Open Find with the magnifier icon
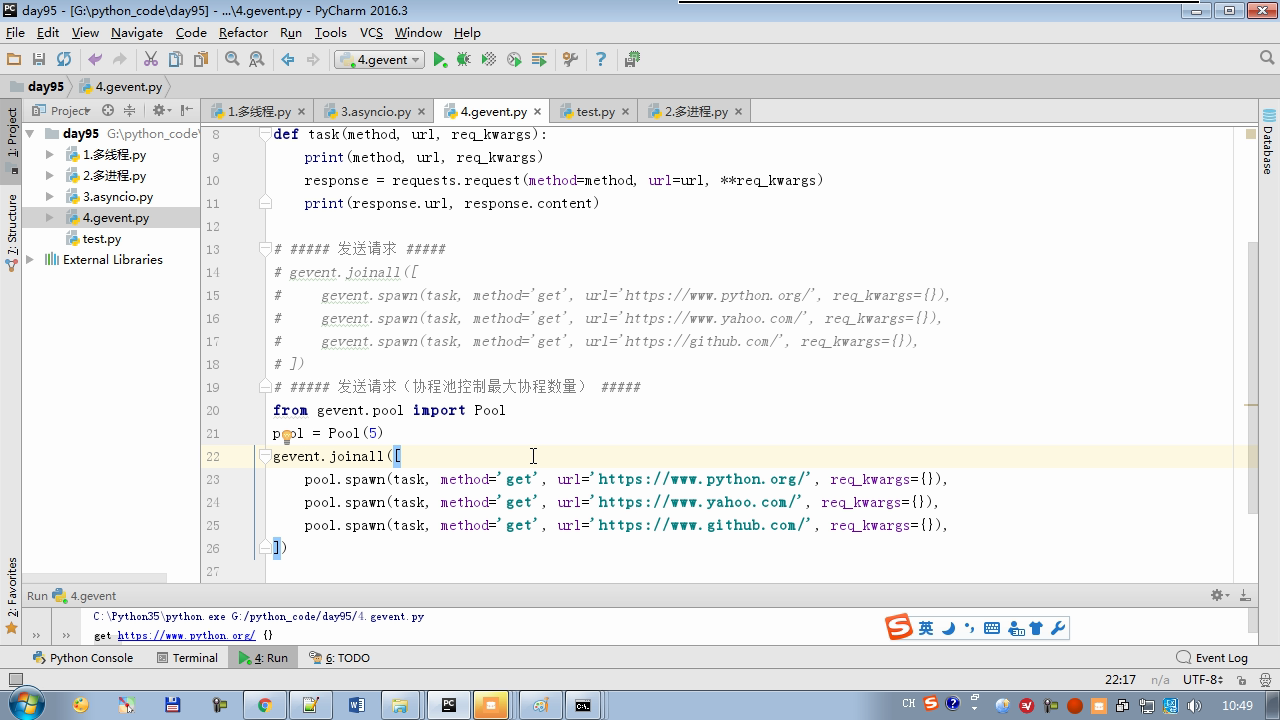Viewport: 1280px width, 720px height. pyautogui.click(x=232, y=60)
